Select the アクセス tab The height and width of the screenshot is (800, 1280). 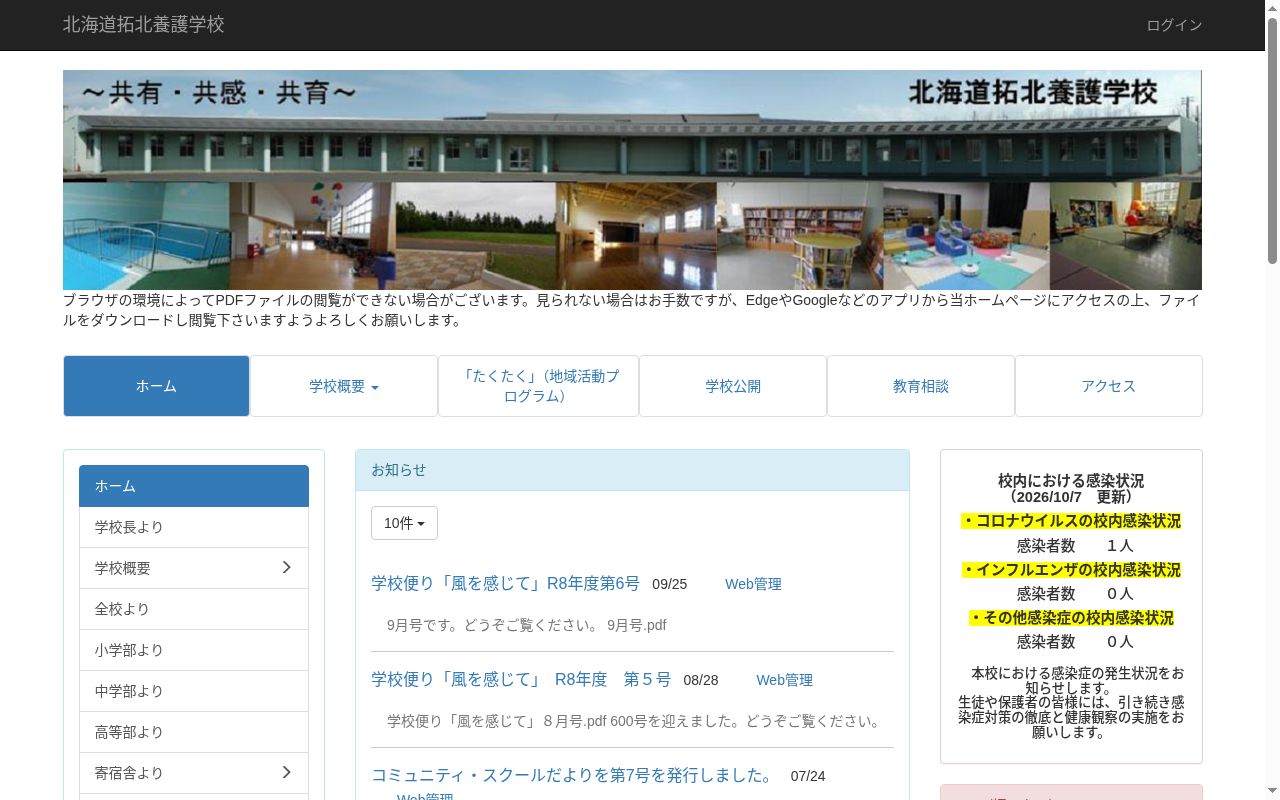coord(1109,386)
